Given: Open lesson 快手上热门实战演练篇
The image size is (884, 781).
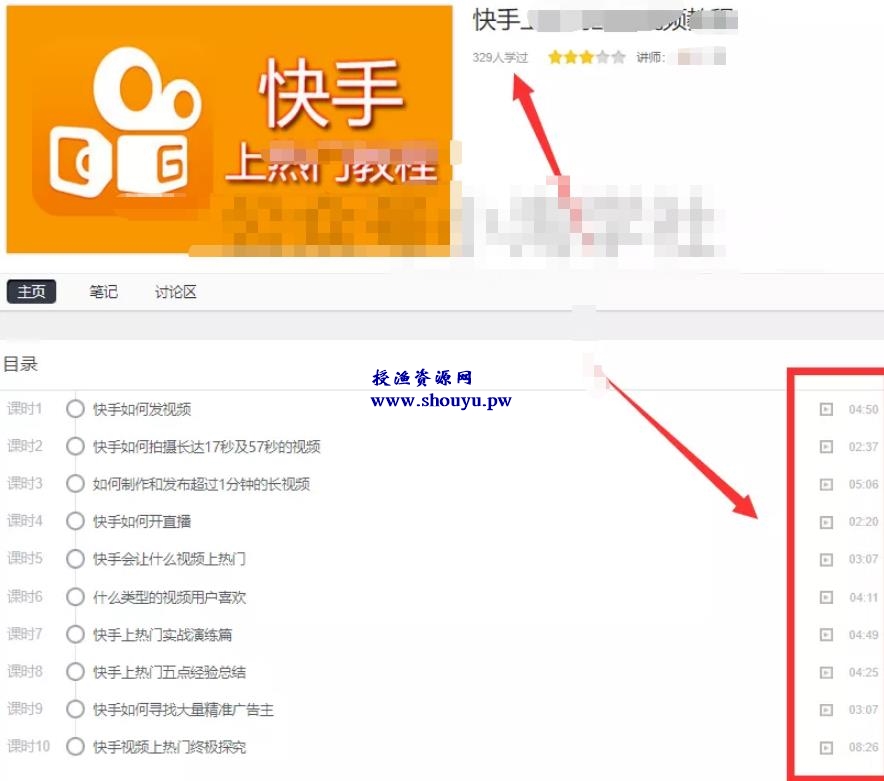Looking at the screenshot, I should tap(162, 634).
